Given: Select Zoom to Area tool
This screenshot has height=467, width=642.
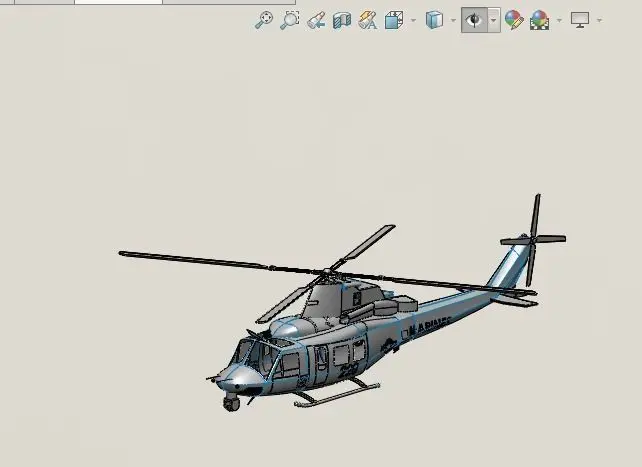Looking at the screenshot, I should coord(290,20).
